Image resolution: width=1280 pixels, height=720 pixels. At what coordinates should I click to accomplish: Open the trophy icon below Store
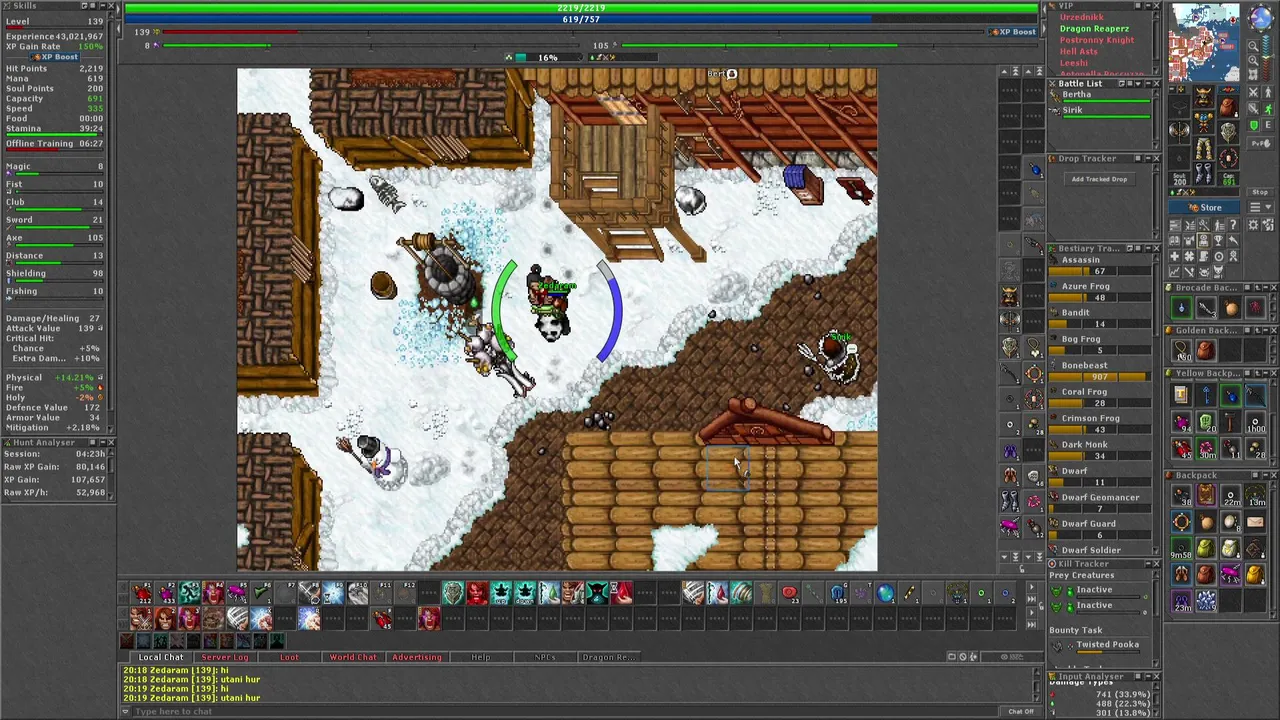tap(1218, 241)
